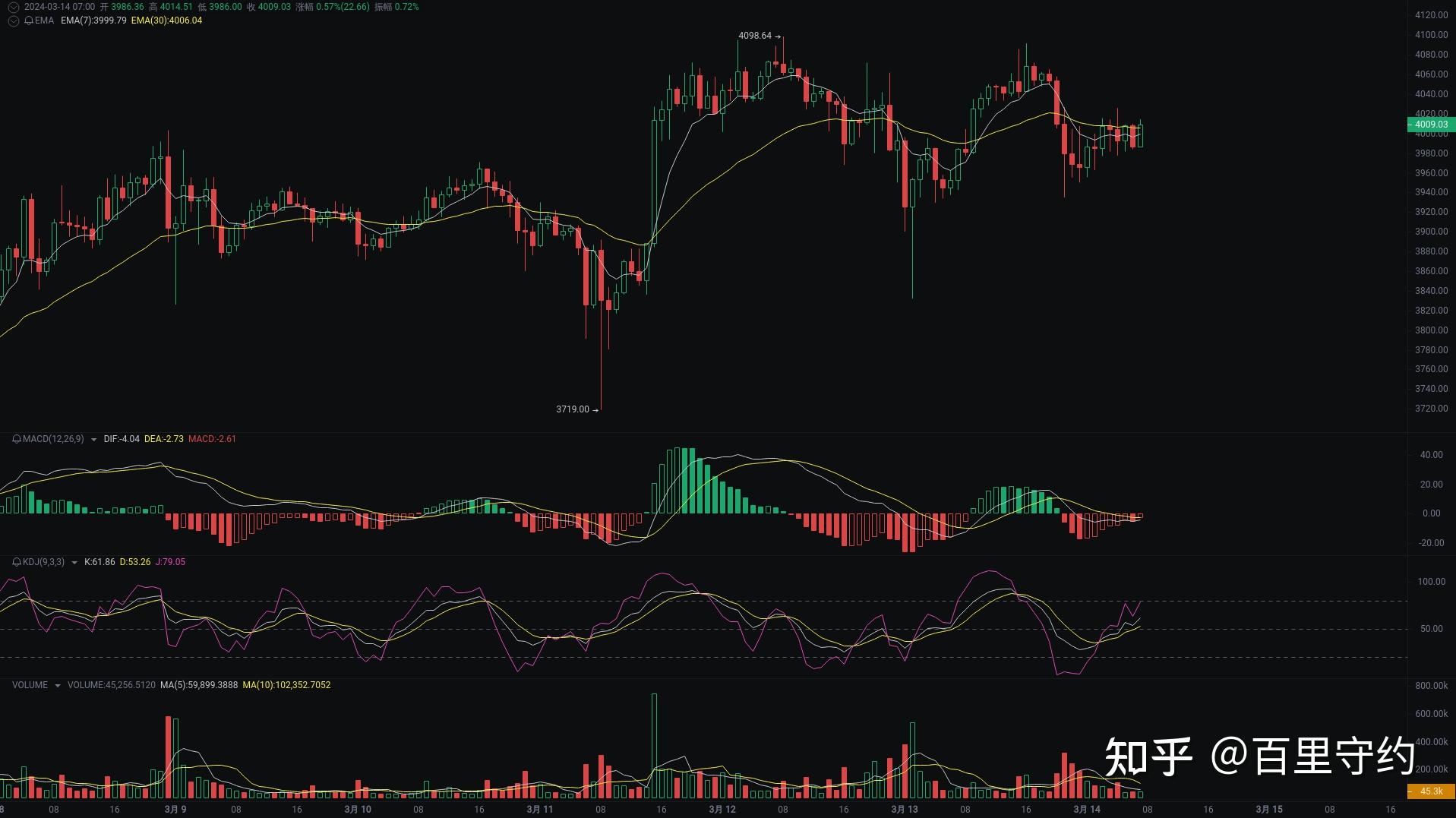Click the D:53.26 readout
The height and width of the screenshot is (818, 1456).
135,562
